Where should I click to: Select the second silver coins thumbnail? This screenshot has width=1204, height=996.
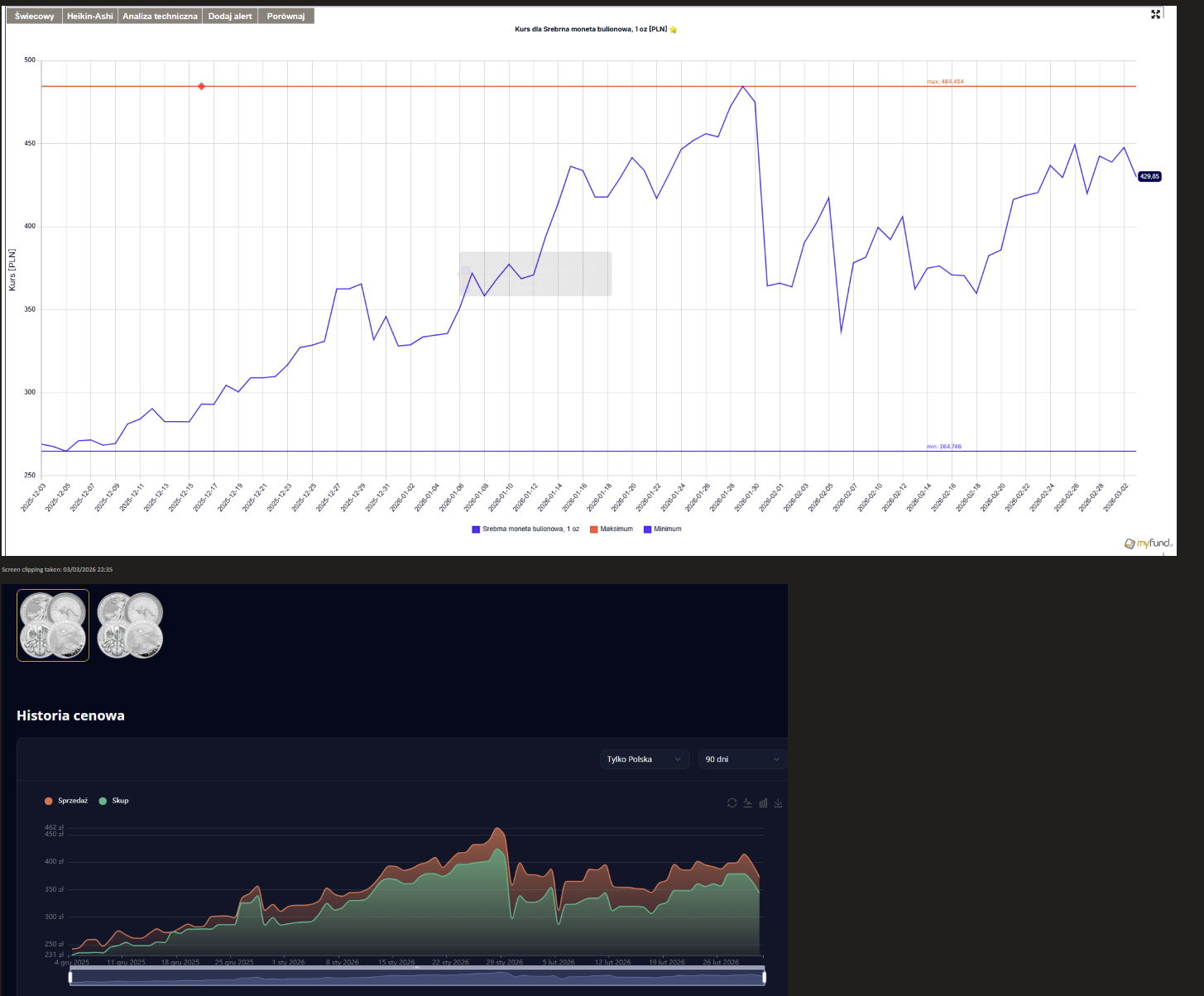click(130, 625)
